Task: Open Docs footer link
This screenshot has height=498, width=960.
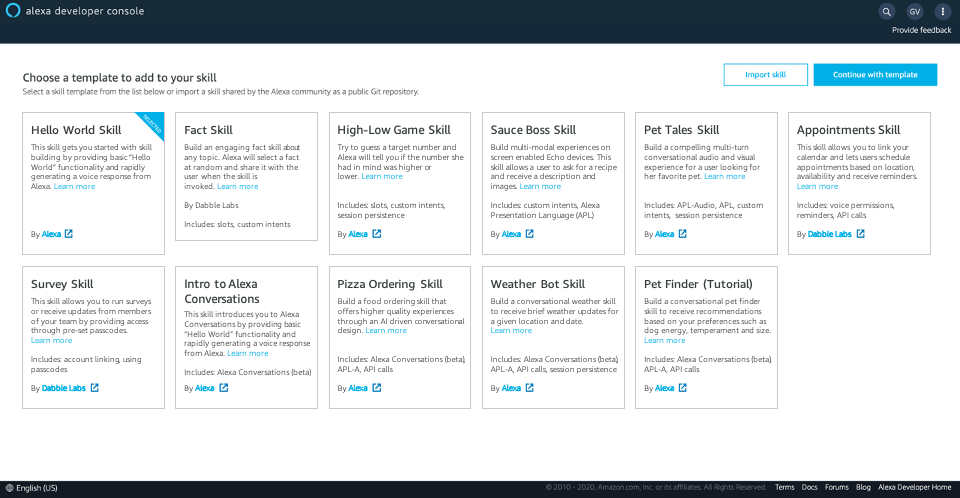Action: click(x=809, y=488)
